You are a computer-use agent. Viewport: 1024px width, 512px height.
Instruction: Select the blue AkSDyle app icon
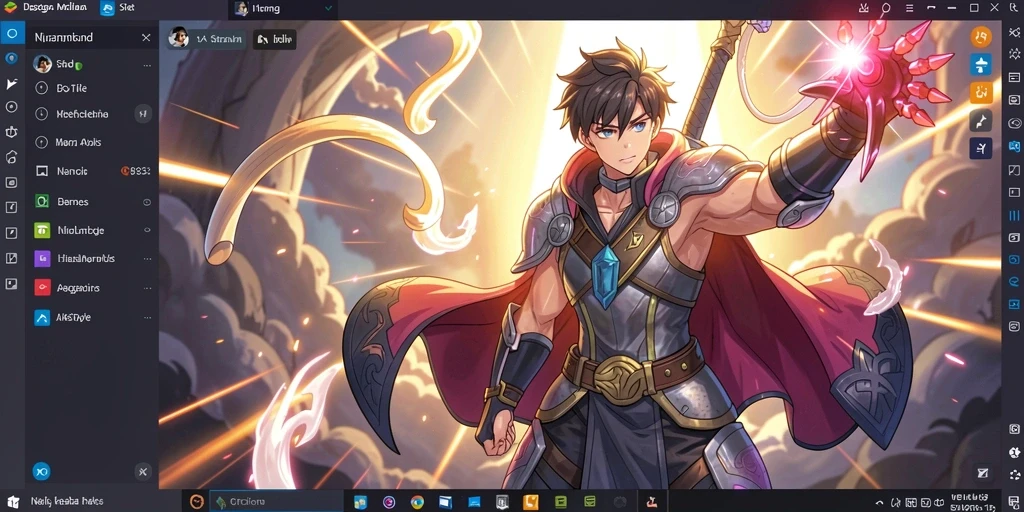(42, 317)
